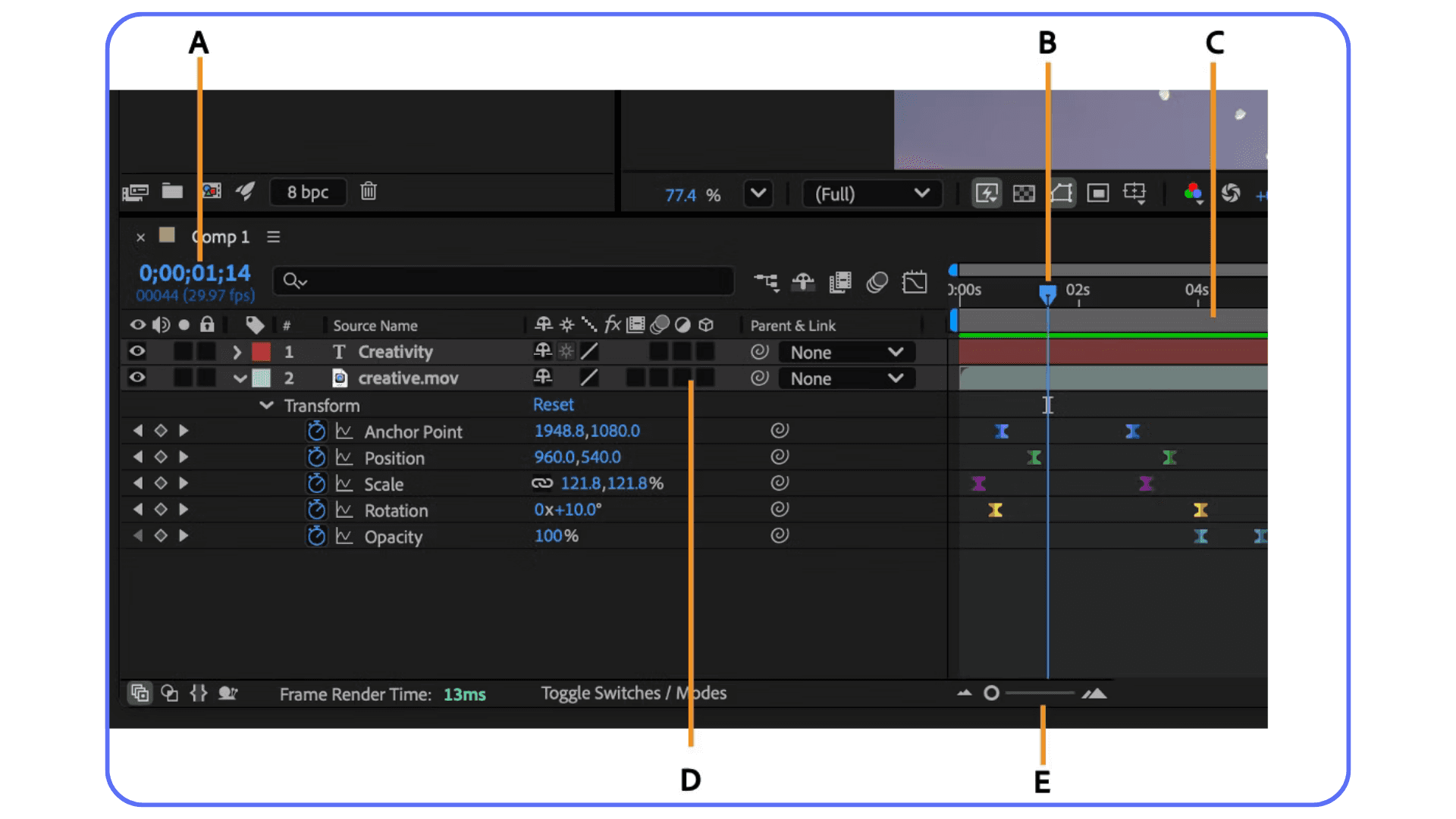Click the Toggle Switches / Modes button
Viewport: 1456px width, 819px height.
click(634, 693)
